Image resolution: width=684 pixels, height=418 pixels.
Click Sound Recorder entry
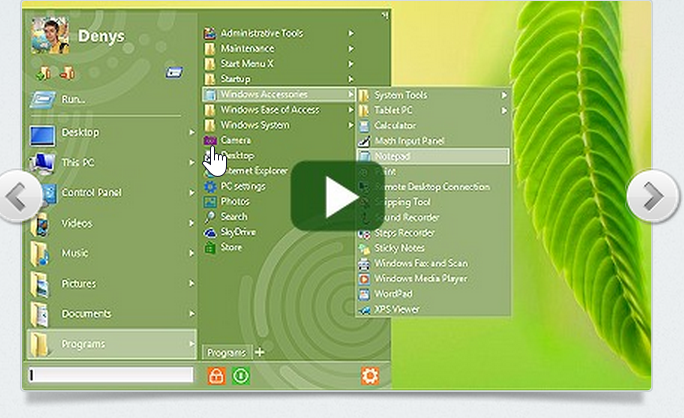pyautogui.click(x=433, y=217)
